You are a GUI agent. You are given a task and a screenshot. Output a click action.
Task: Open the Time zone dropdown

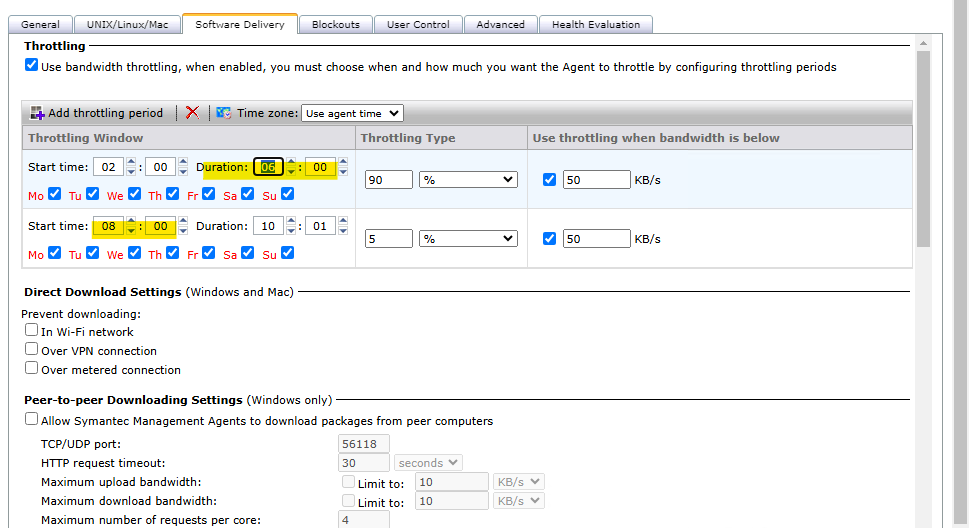click(352, 114)
